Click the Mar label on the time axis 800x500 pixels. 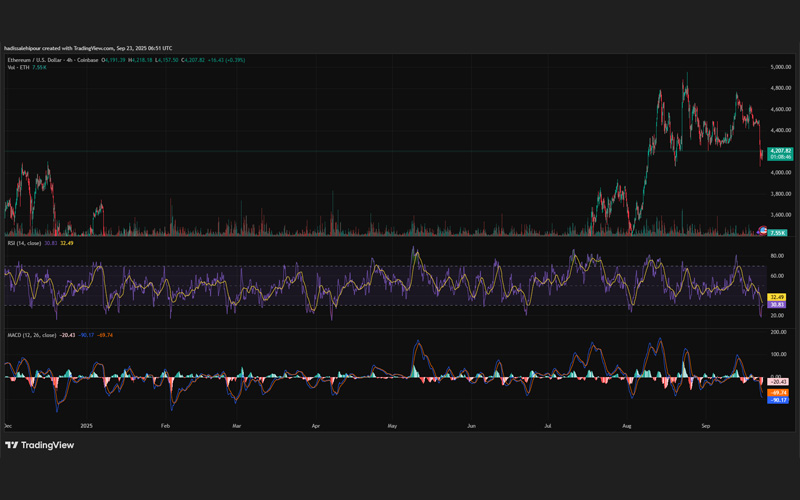click(237, 426)
